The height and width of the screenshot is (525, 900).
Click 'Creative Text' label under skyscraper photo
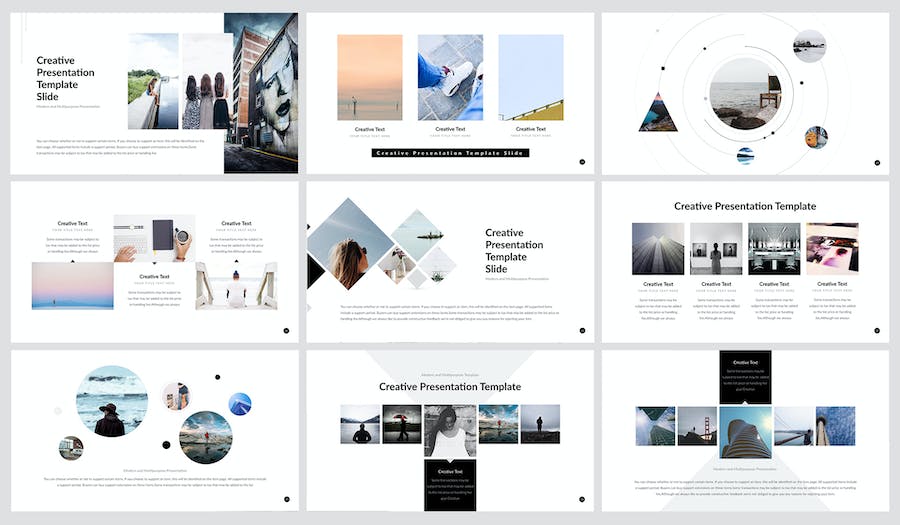pos(658,284)
